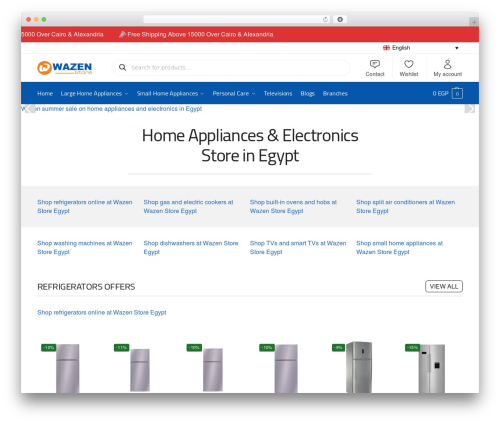The width and height of the screenshot is (500, 423).
Task: Open new tab plus button
Action: point(474,22)
